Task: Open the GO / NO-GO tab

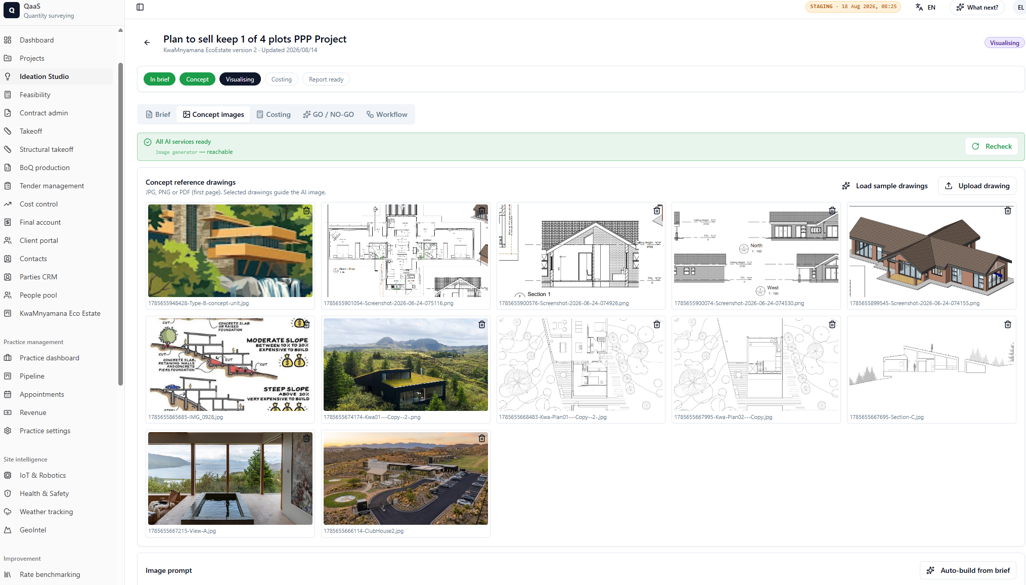Action: (x=328, y=115)
